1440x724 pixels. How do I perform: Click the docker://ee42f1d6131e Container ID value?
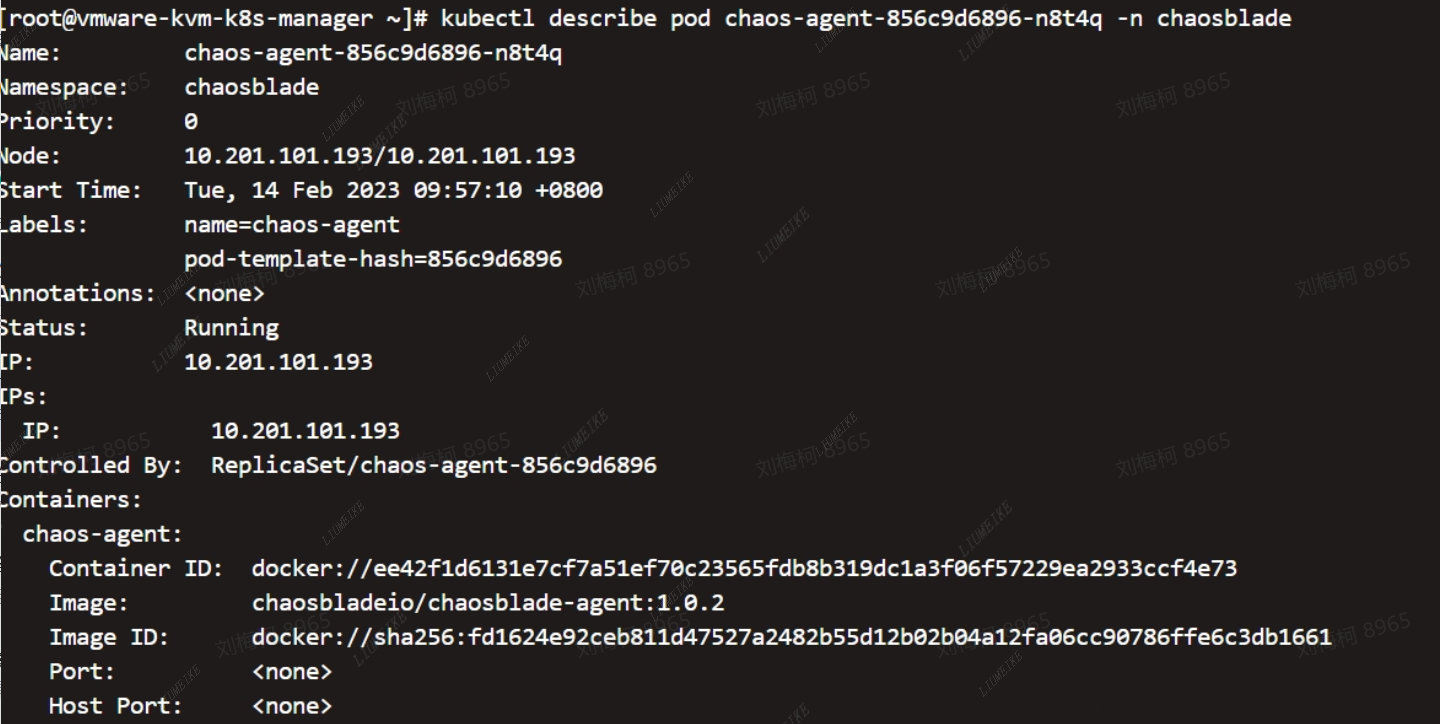(x=745, y=568)
